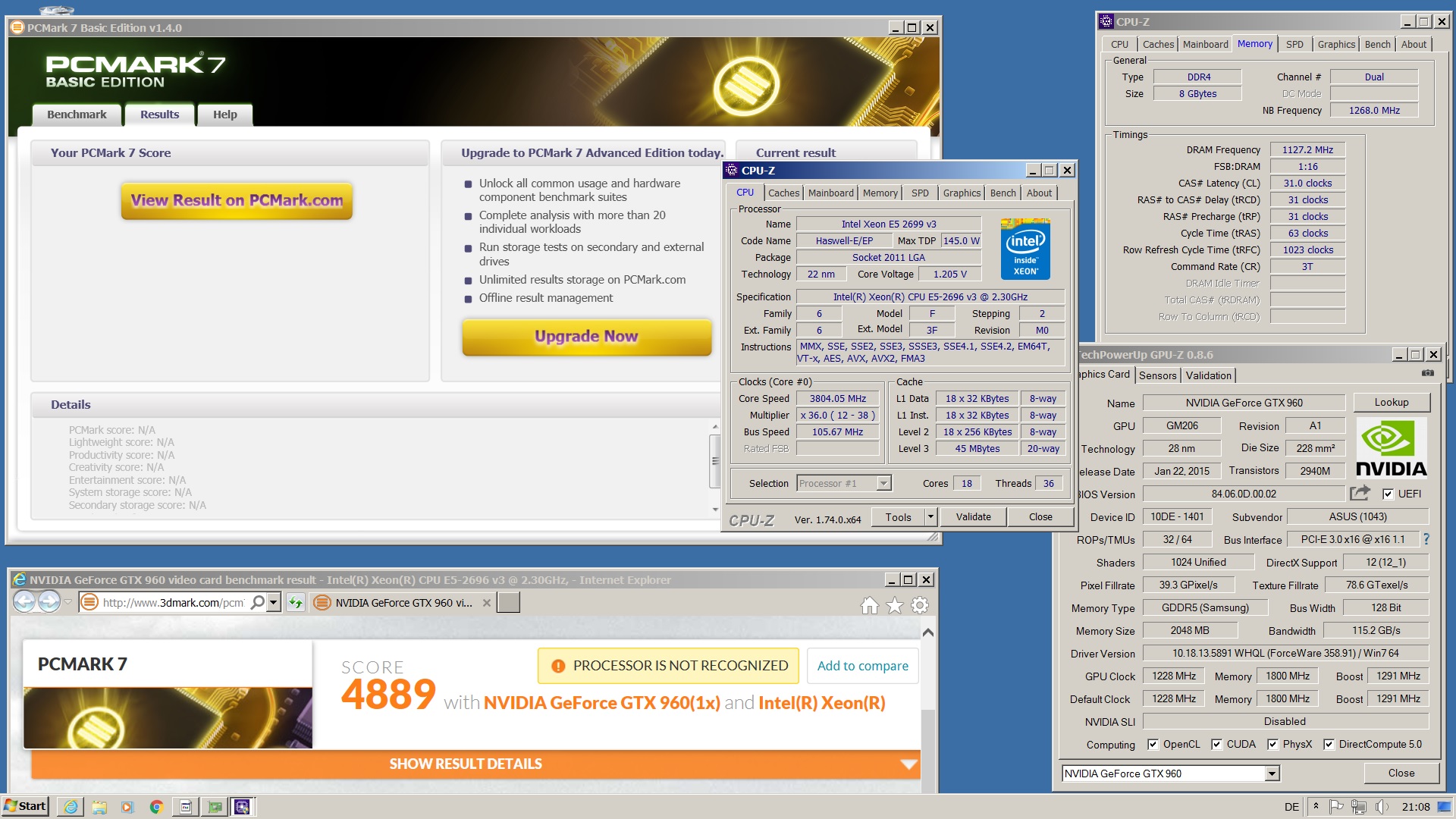Open the GPU selection dropdown in GPU-Z

click(1272, 773)
